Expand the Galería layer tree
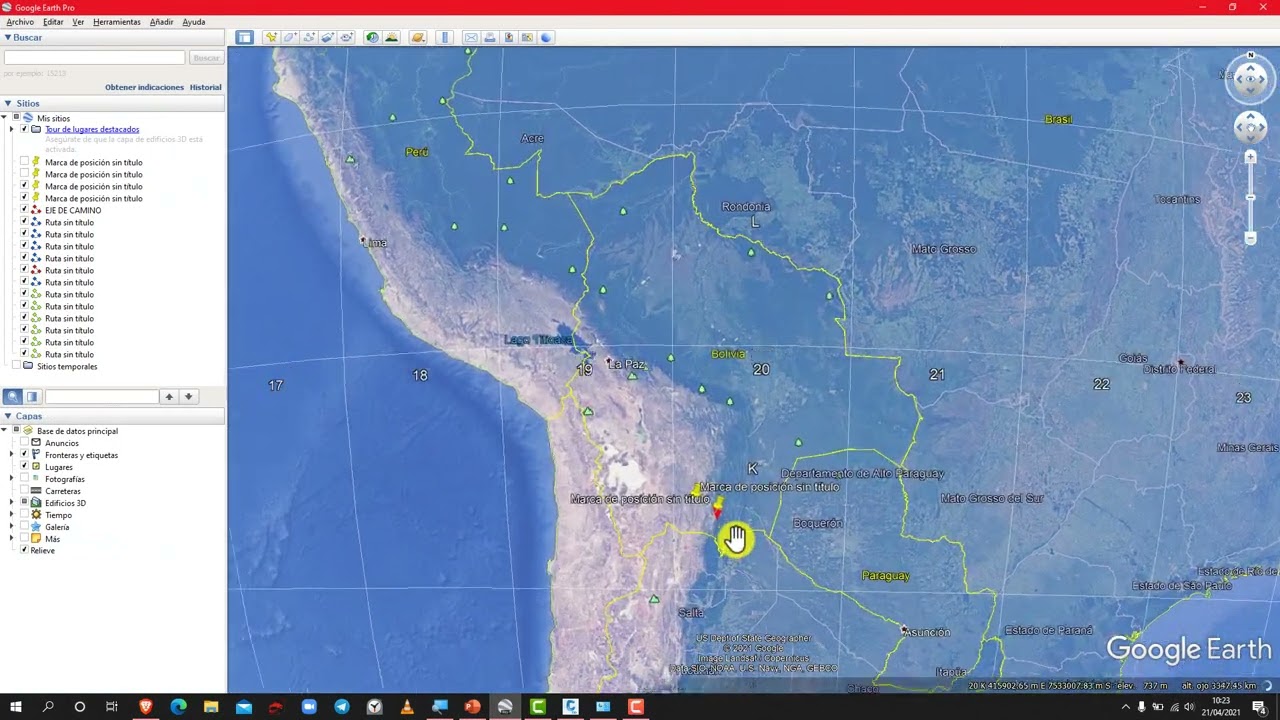 12,527
